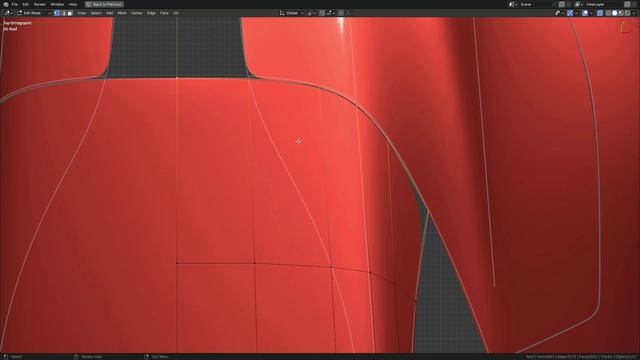This screenshot has width=640, height=360.
Task: Open viewport object visibility dropdown
Action: tap(559, 13)
